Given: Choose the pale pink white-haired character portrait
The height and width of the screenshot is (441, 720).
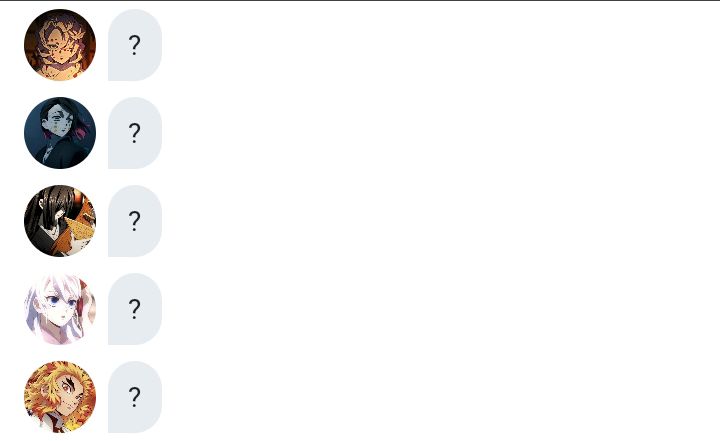Looking at the screenshot, I should tap(60, 309).
